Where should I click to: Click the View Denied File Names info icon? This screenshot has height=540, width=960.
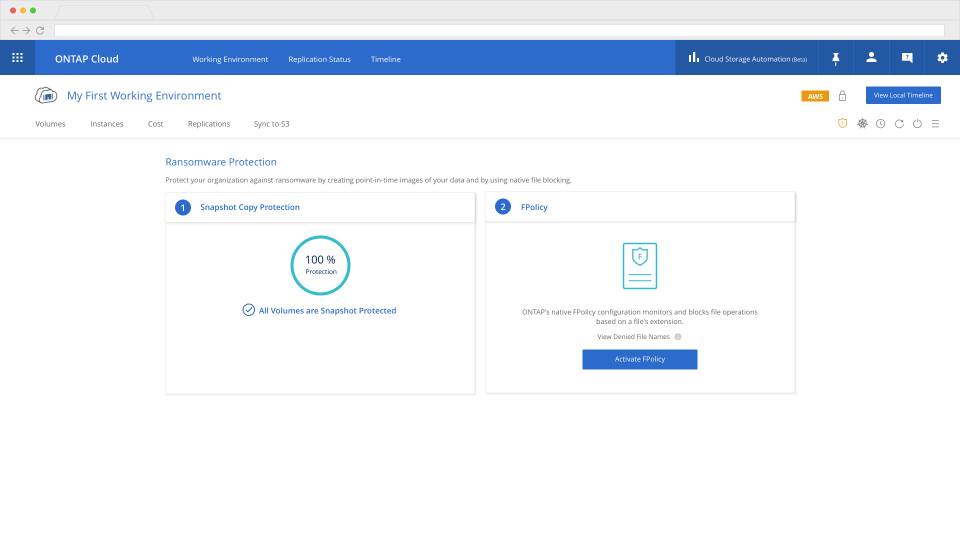point(678,337)
